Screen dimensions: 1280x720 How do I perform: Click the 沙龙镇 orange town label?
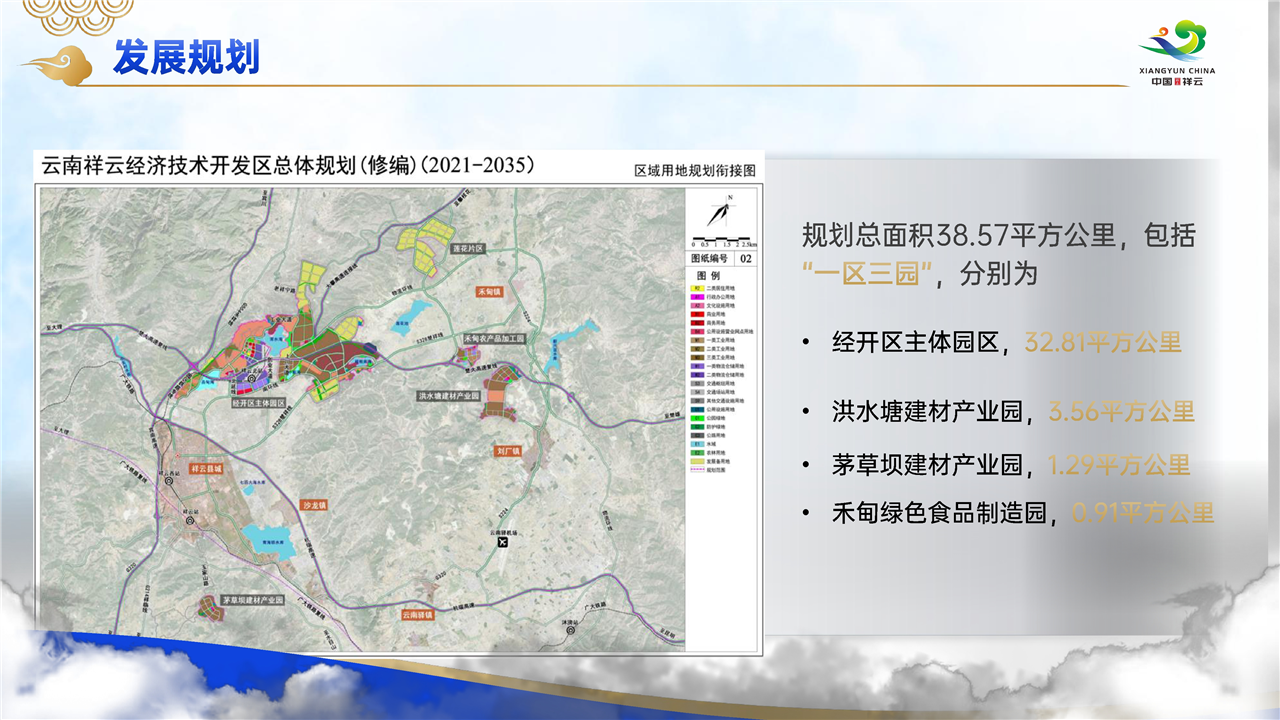(315, 506)
